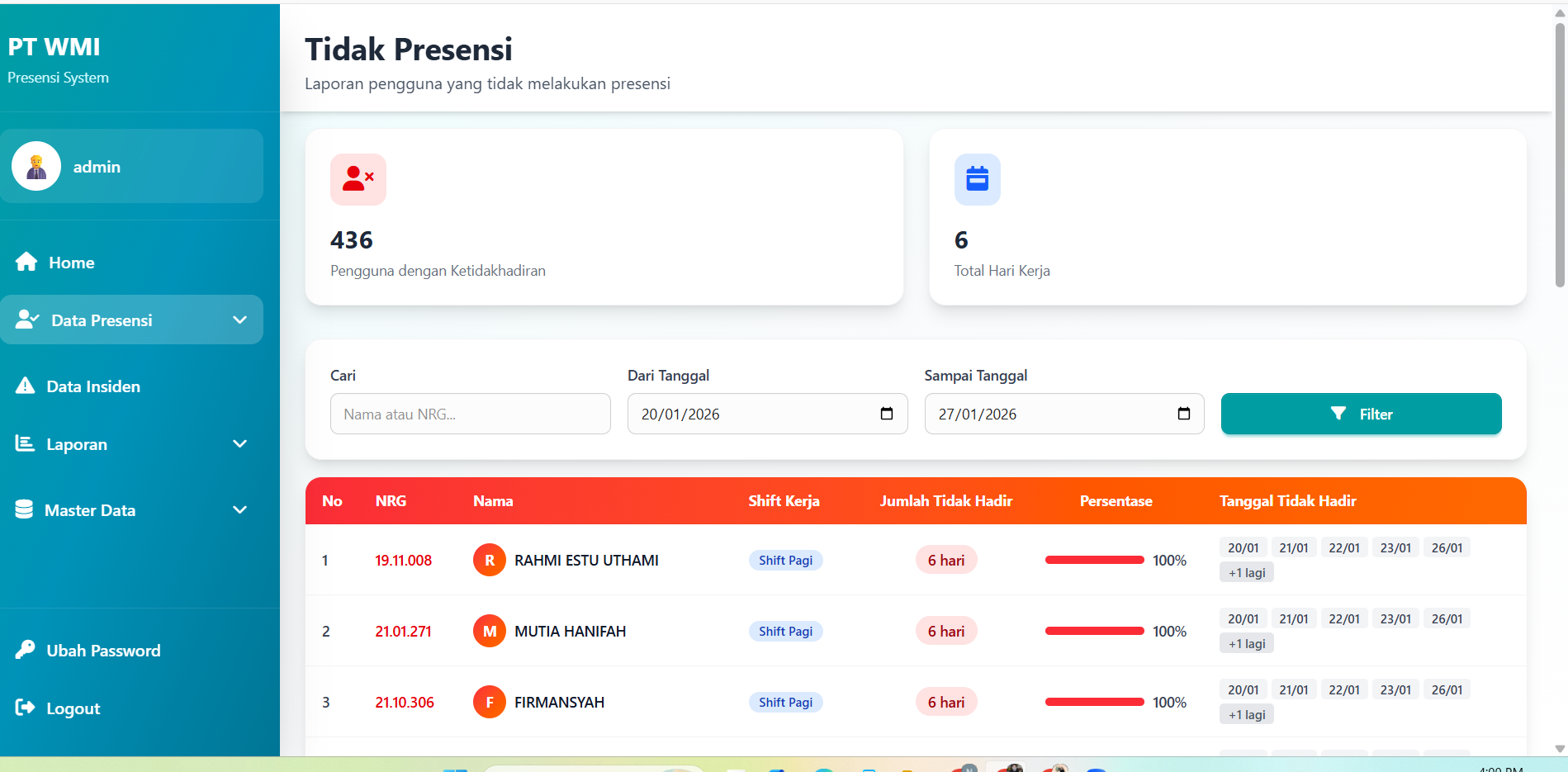Click the red absent-user icon card
Viewport: 1568px width, 772px height.
pos(358,179)
